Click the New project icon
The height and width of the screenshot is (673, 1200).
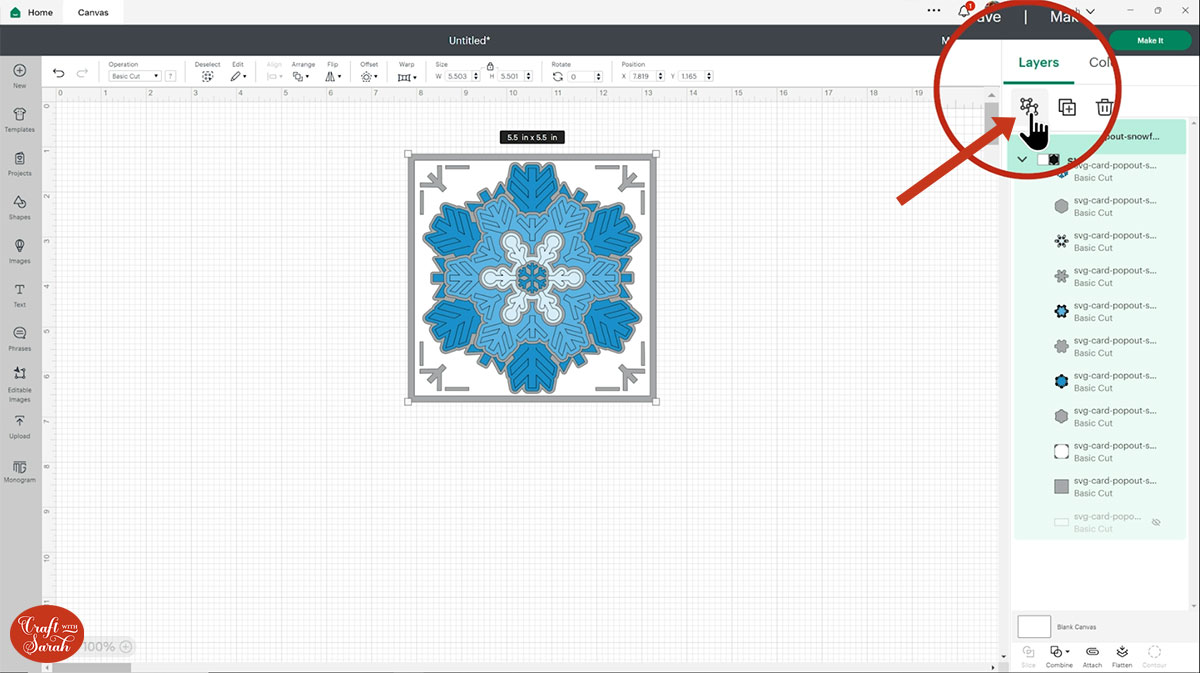click(20, 71)
